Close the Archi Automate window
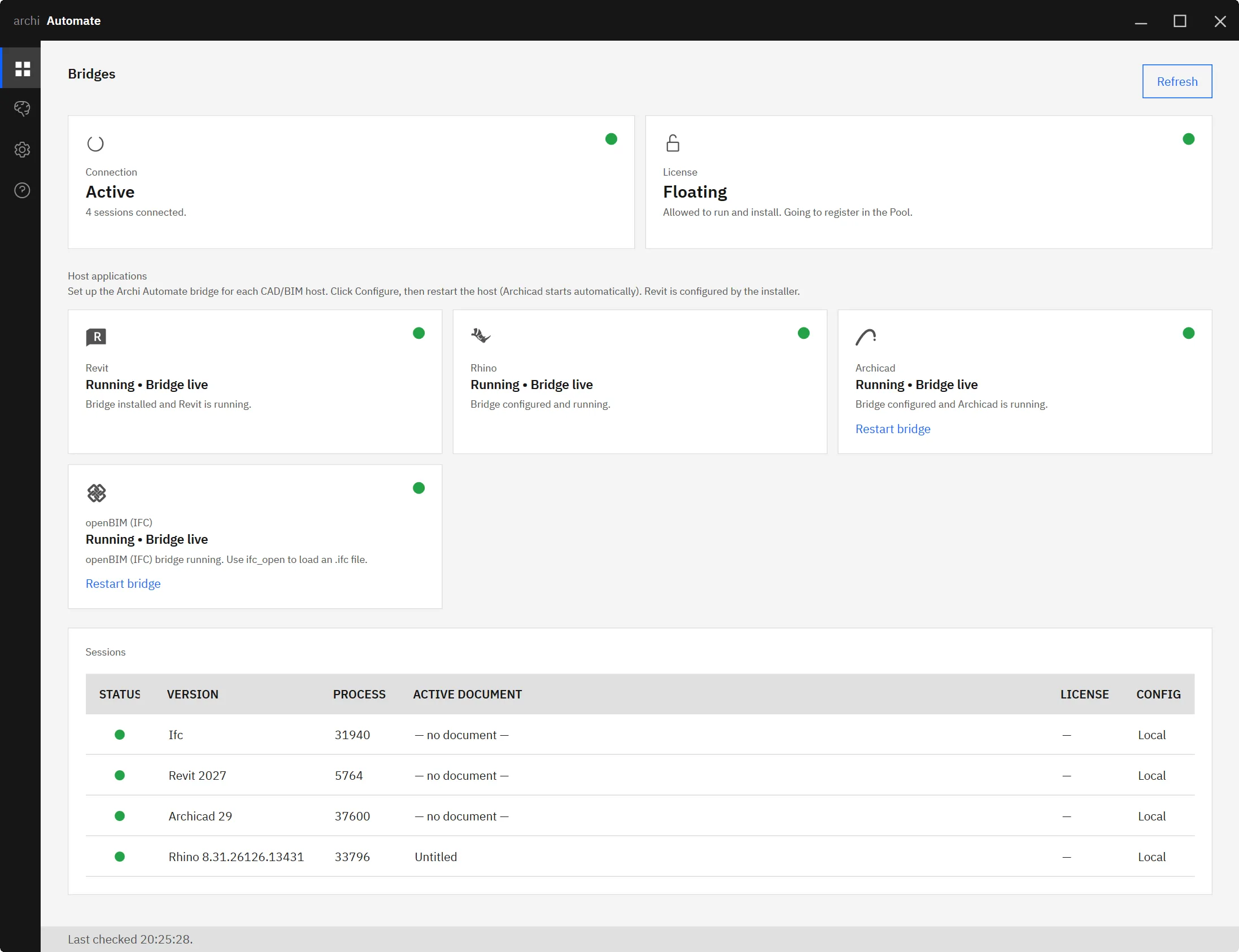This screenshot has width=1239, height=952. 1220,21
